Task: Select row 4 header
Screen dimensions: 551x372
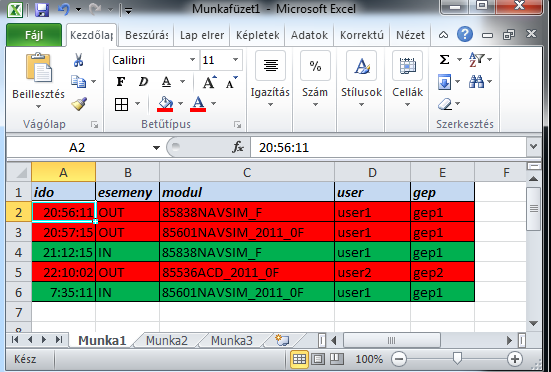Action: (19, 252)
